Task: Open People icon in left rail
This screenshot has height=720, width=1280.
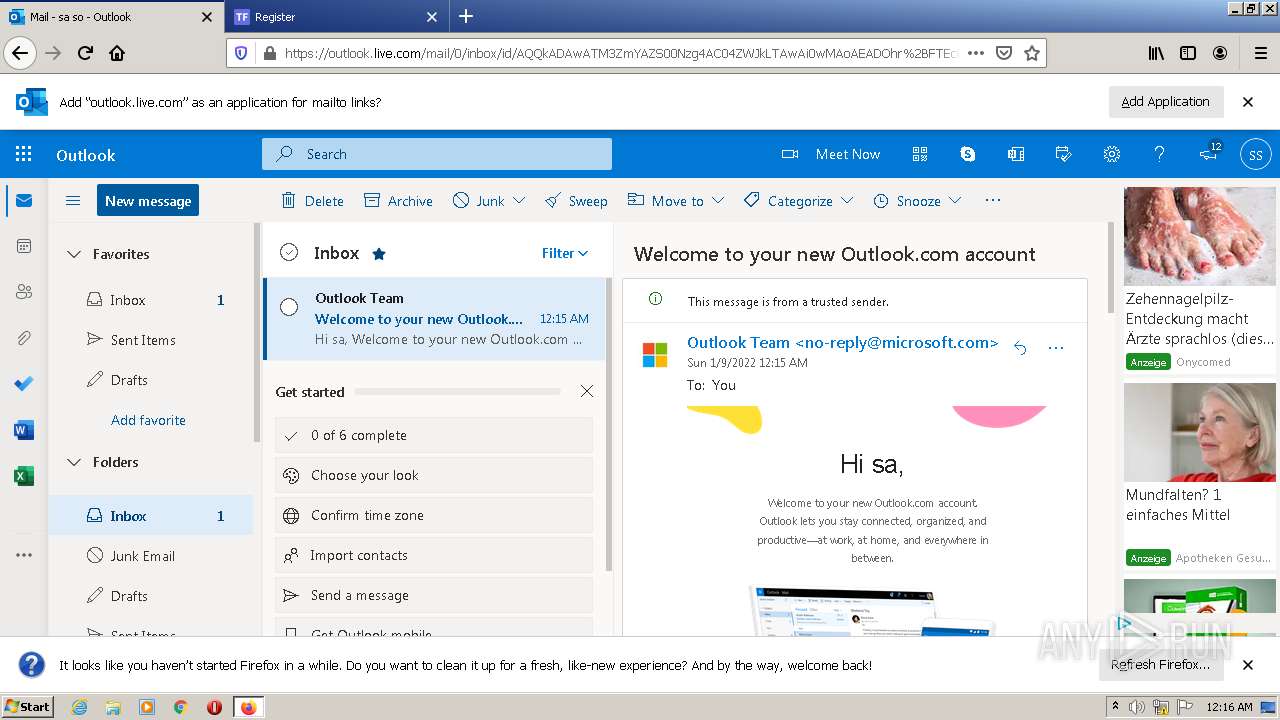Action: point(24,292)
